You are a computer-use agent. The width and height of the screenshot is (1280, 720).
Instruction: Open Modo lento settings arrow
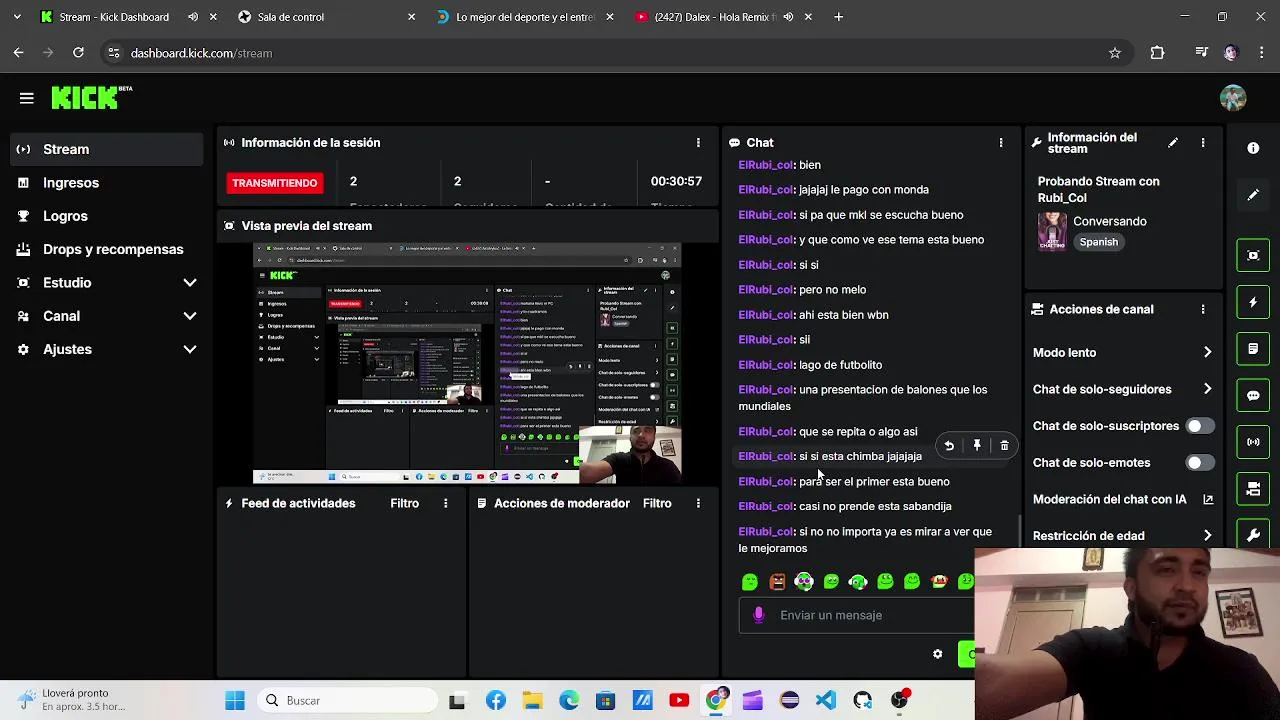(1207, 353)
